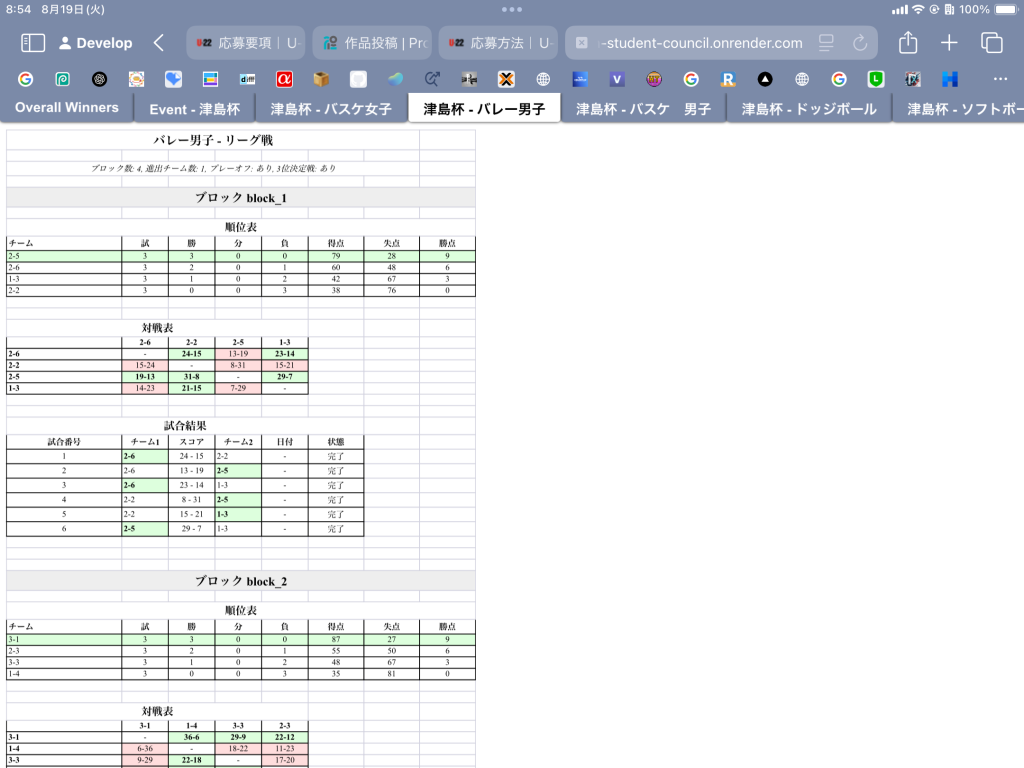
Task: Open the red alpha bookmark icon
Action: click(284, 79)
